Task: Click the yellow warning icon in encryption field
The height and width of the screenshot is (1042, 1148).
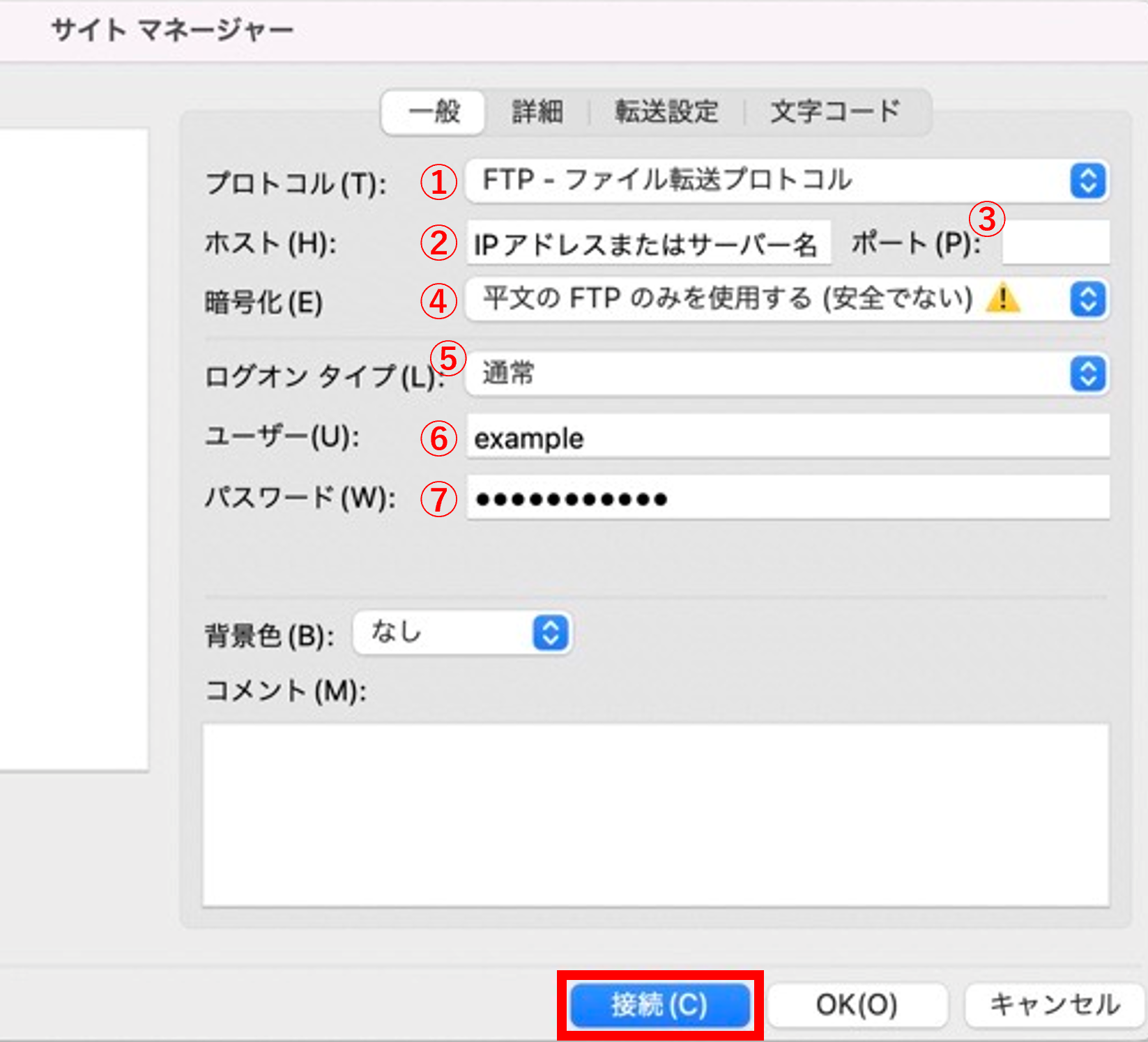Action: (x=1002, y=299)
